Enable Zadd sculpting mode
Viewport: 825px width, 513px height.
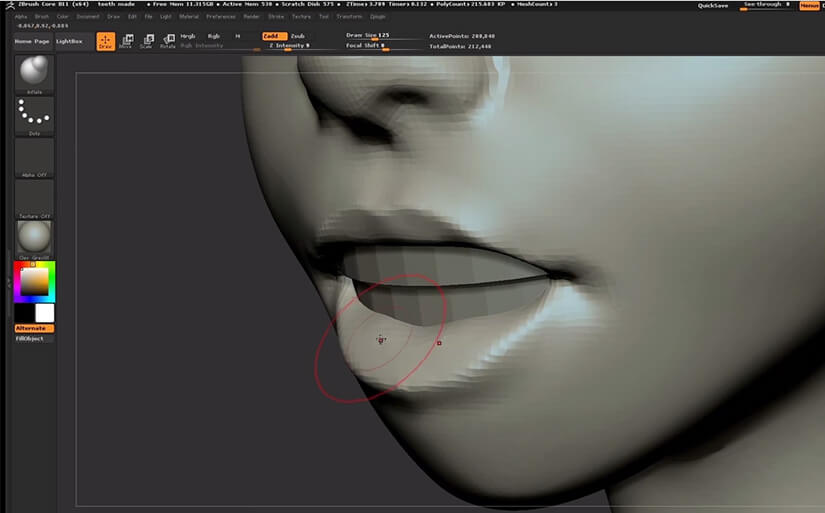(x=275, y=36)
